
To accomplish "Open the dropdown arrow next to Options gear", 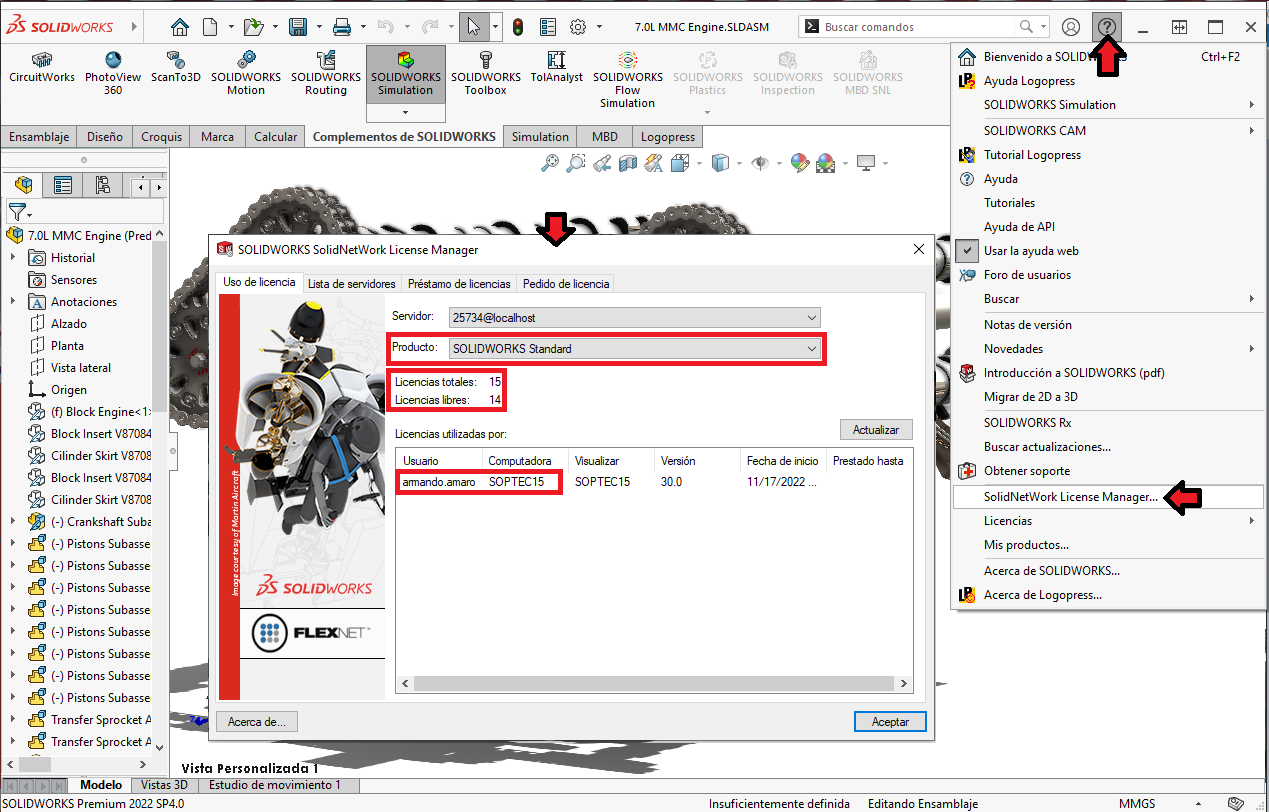I will coord(599,27).
